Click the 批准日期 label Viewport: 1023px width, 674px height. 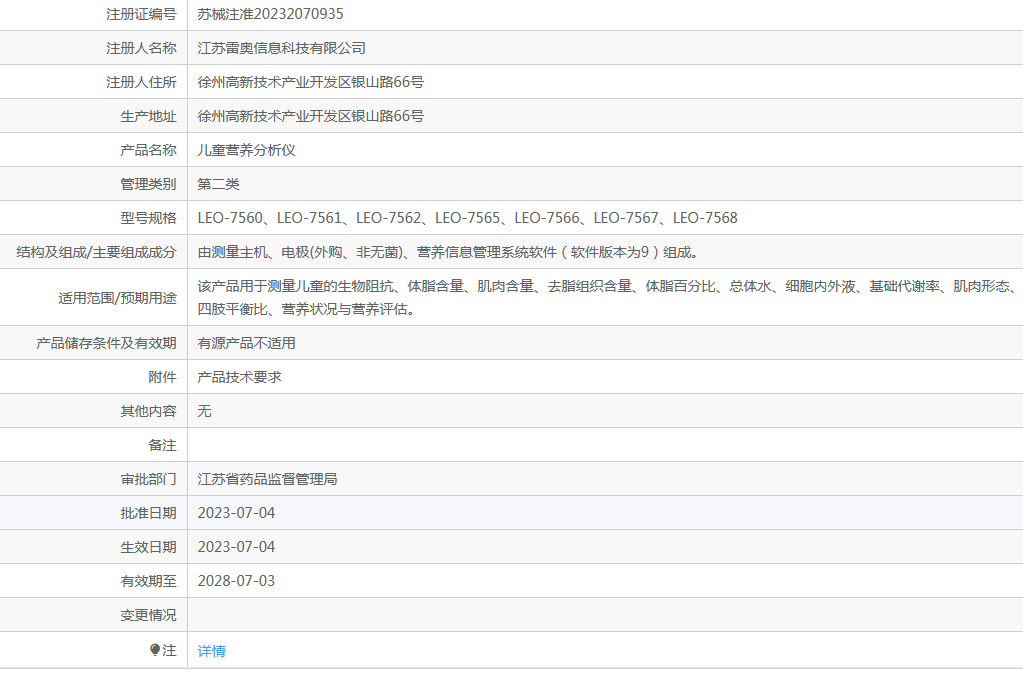(x=148, y=513)
